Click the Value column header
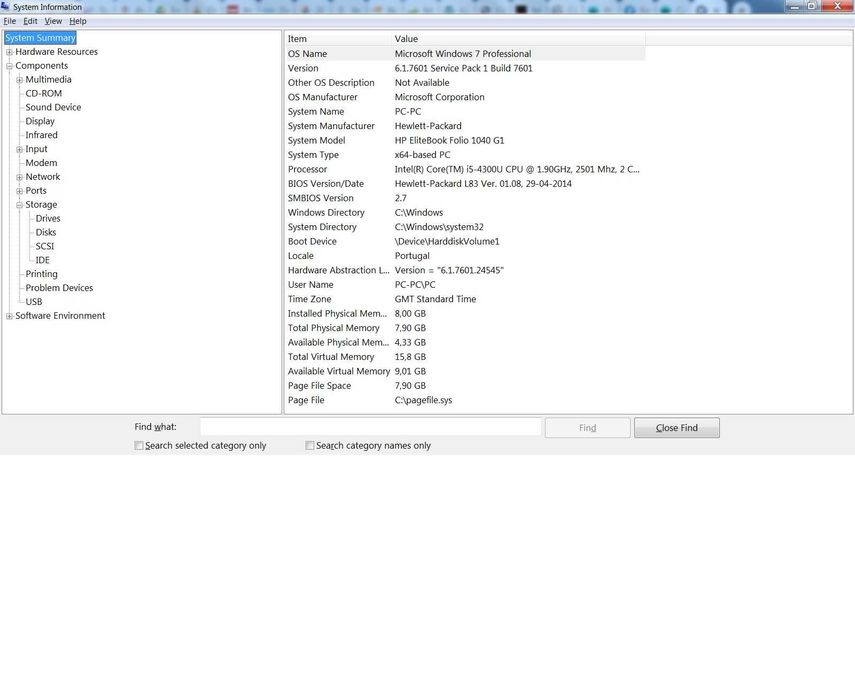The height and width of the screenshot is (699, 855). [x=518, y=39]
